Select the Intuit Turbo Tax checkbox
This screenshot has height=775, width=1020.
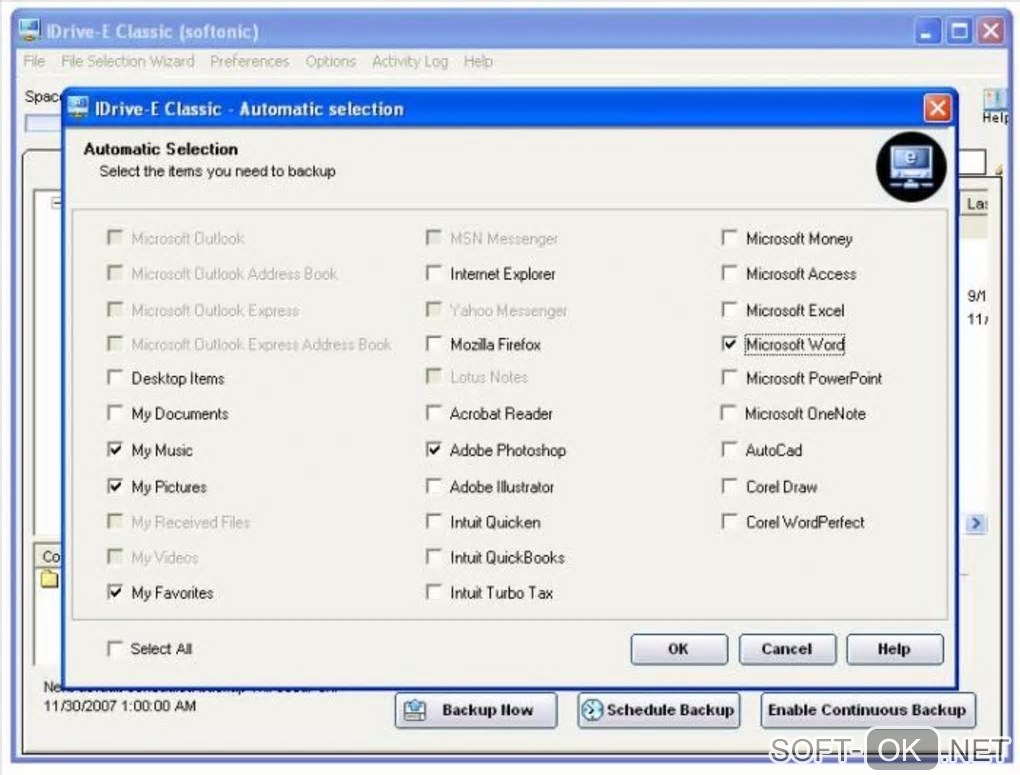click(433, 591)
